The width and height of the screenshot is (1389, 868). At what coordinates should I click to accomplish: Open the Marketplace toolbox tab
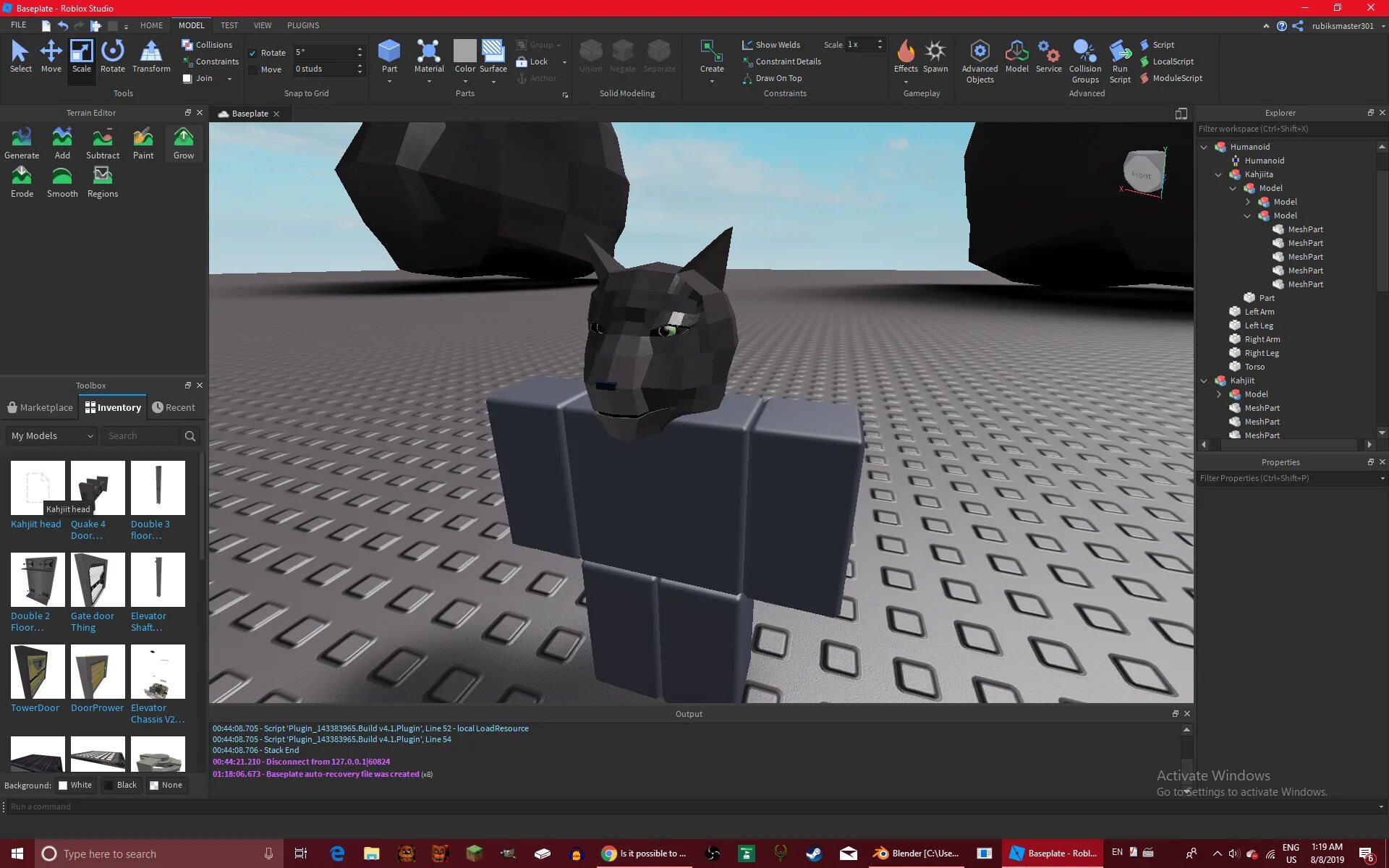(41, 407)
